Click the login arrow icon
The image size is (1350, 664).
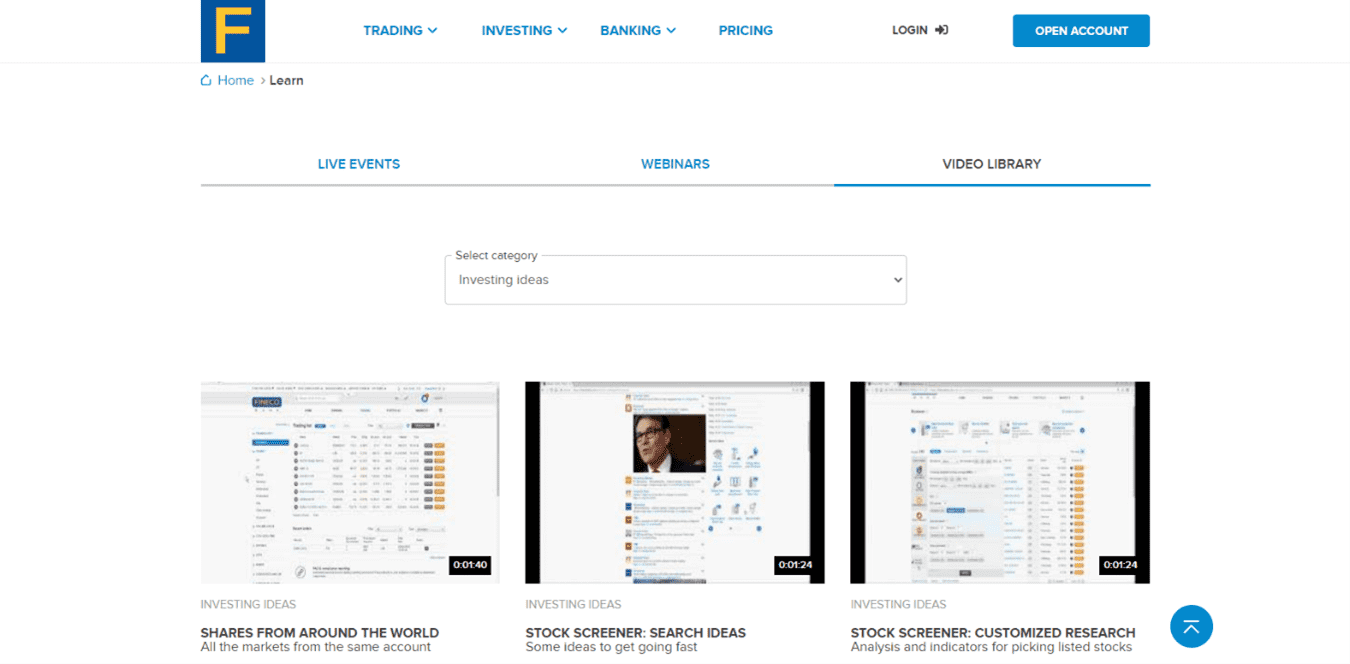[x=941, y=30]
